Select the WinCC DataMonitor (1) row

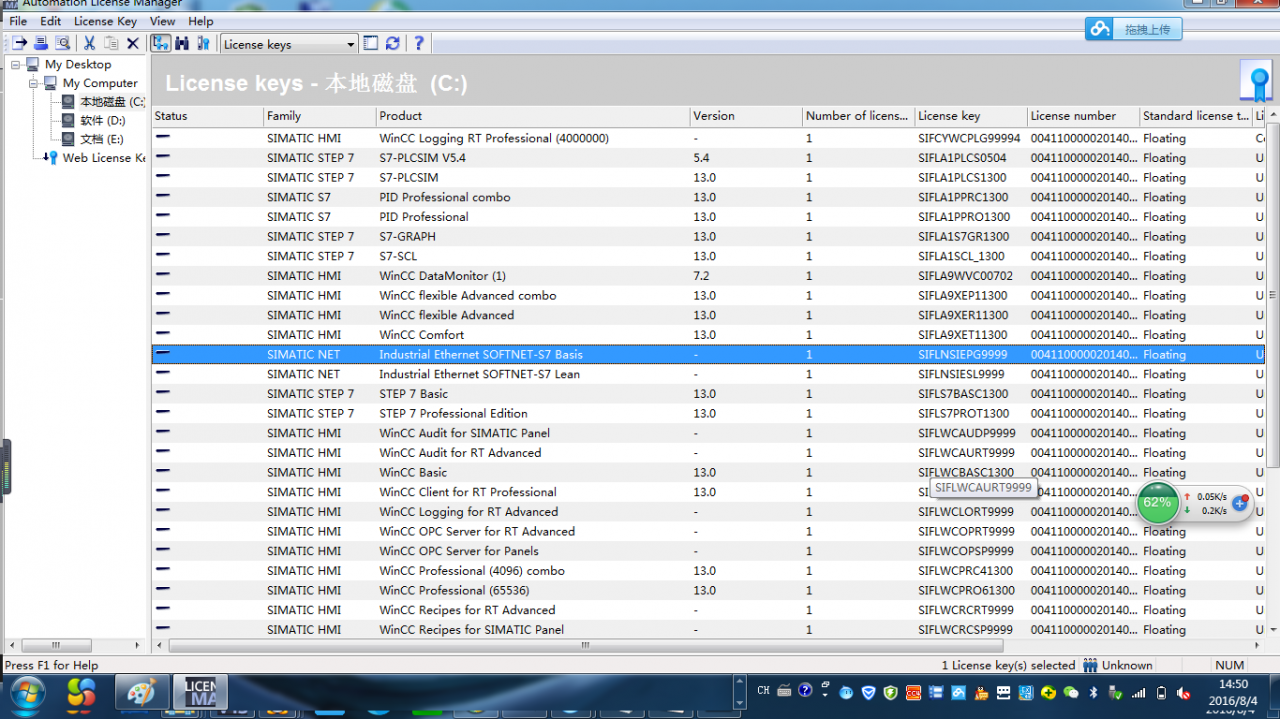click(x=710, y=276)
